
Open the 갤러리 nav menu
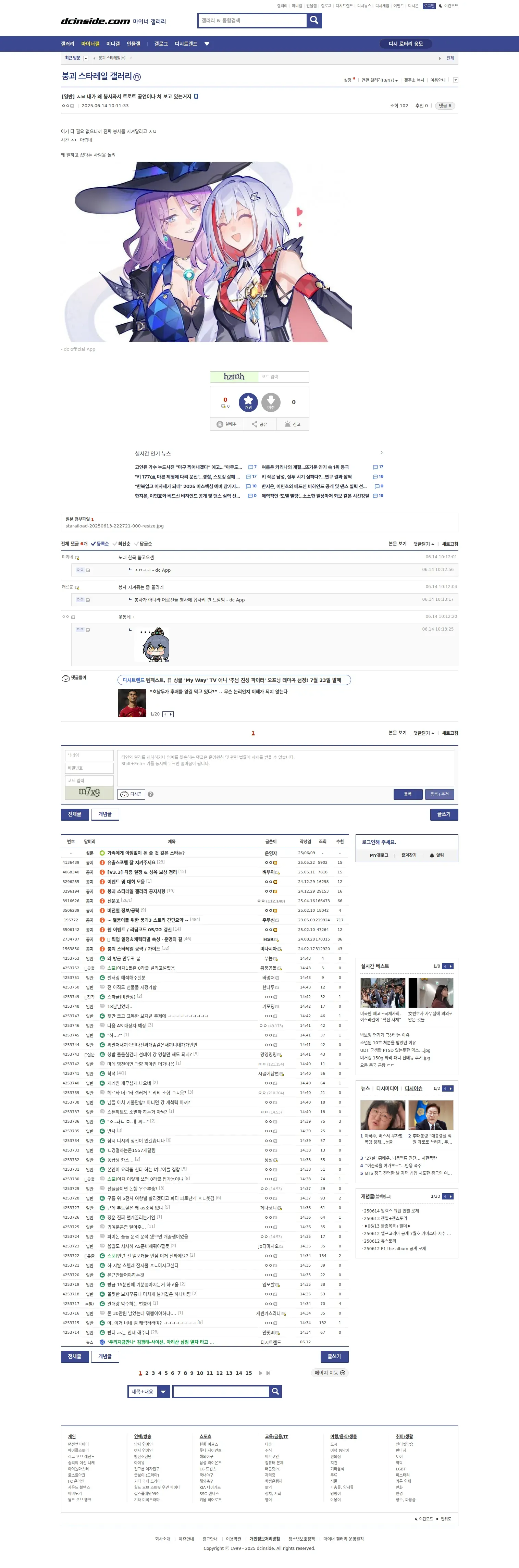(x=67, y=44)
